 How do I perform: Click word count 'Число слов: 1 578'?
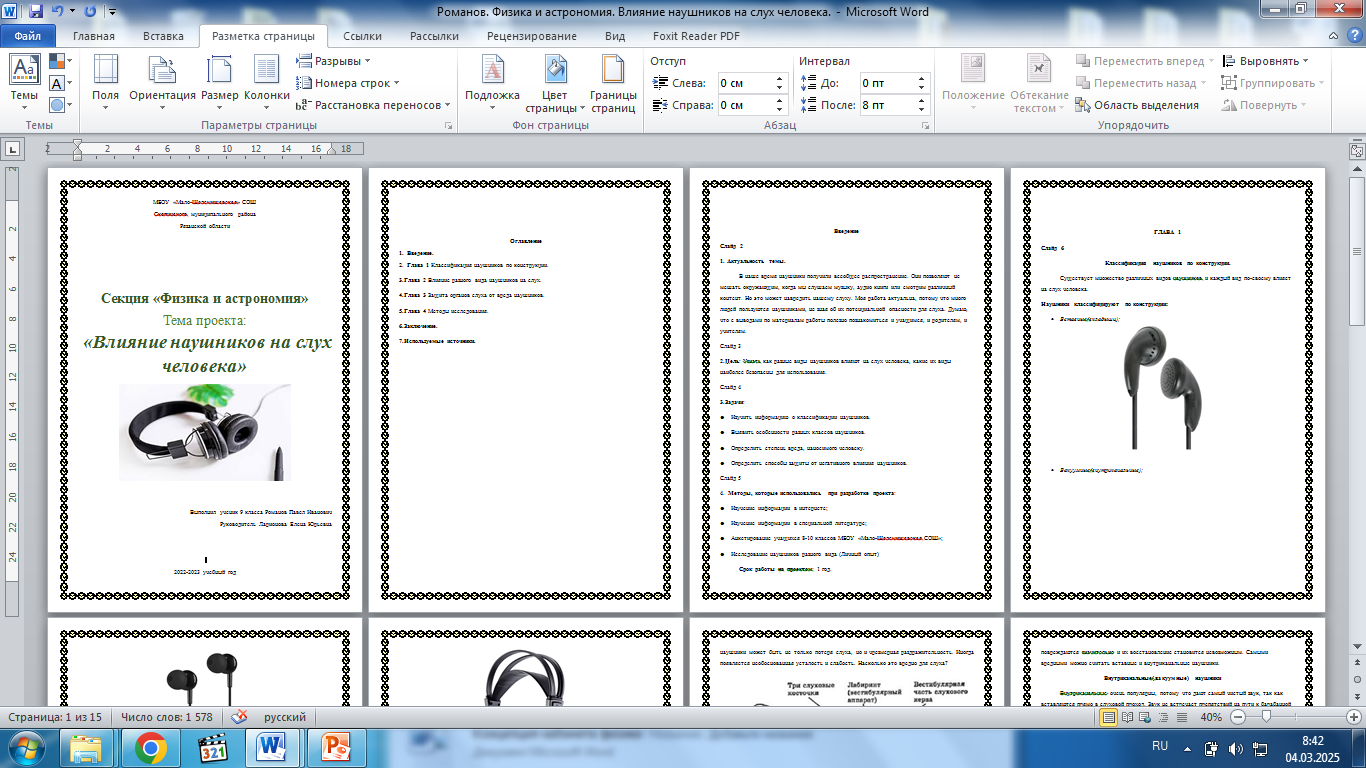pyautogui.click(x=167, y=717)
